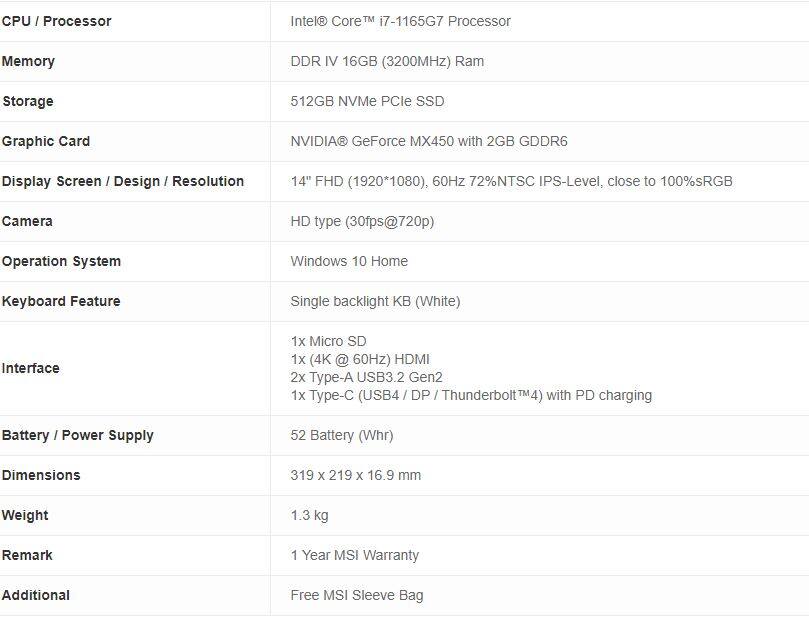Click the Display Screen / Design / Resolution label
The width and height of the screenshot is (809, 619).
tap(123, 181)
